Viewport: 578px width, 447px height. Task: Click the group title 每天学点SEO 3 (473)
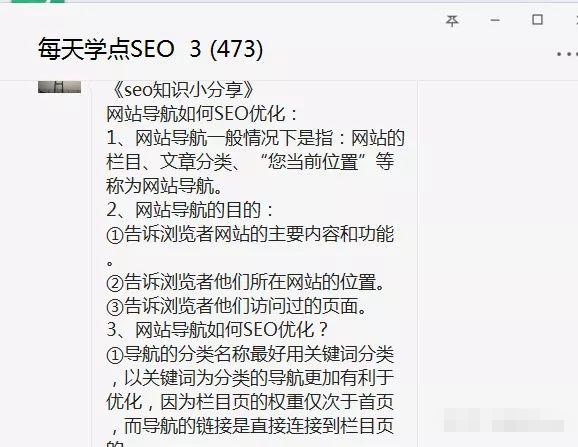point(150,49)
